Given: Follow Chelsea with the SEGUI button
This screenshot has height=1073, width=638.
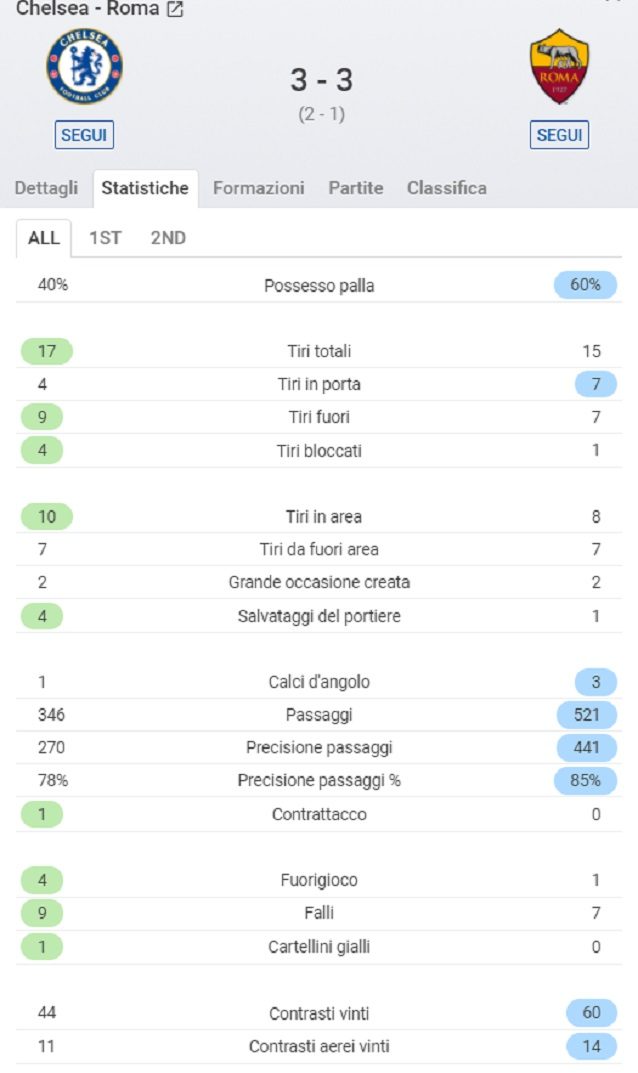Looking at the screenshot, I should coord(84,135).
